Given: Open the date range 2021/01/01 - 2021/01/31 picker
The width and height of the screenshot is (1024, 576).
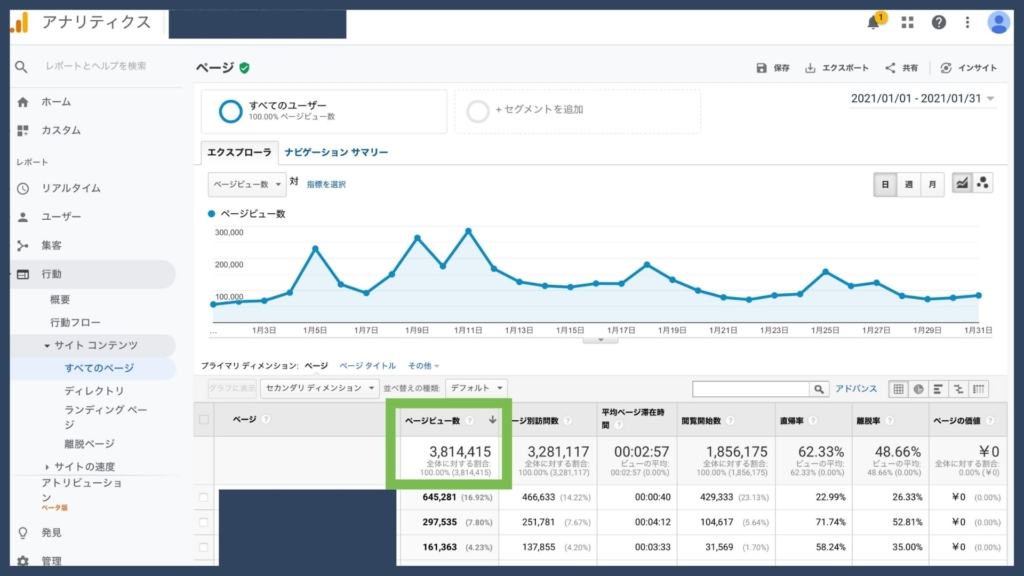Looking at the screenshot, I should [922, 99].
